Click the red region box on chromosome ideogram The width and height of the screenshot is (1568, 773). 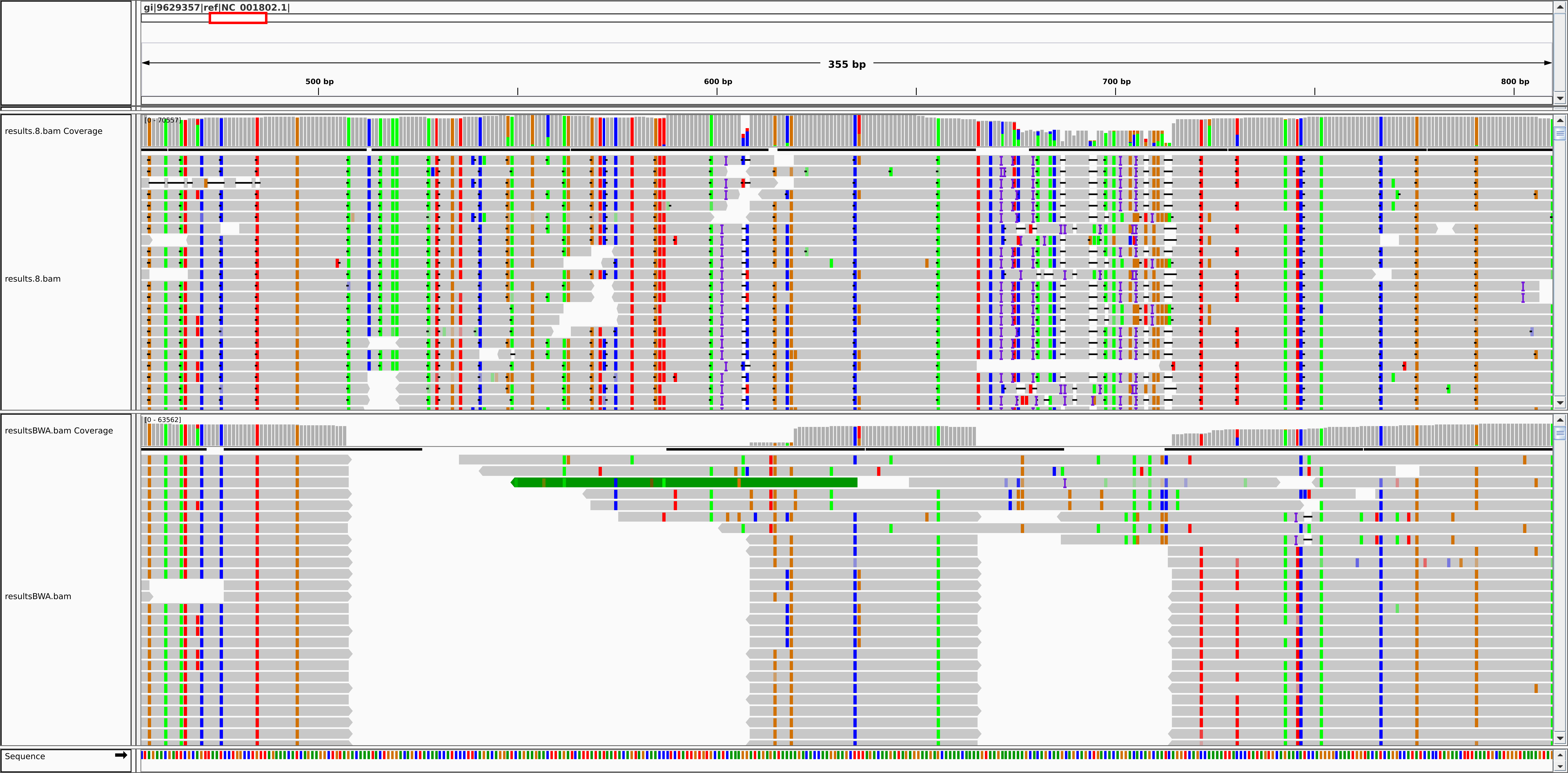238,18
